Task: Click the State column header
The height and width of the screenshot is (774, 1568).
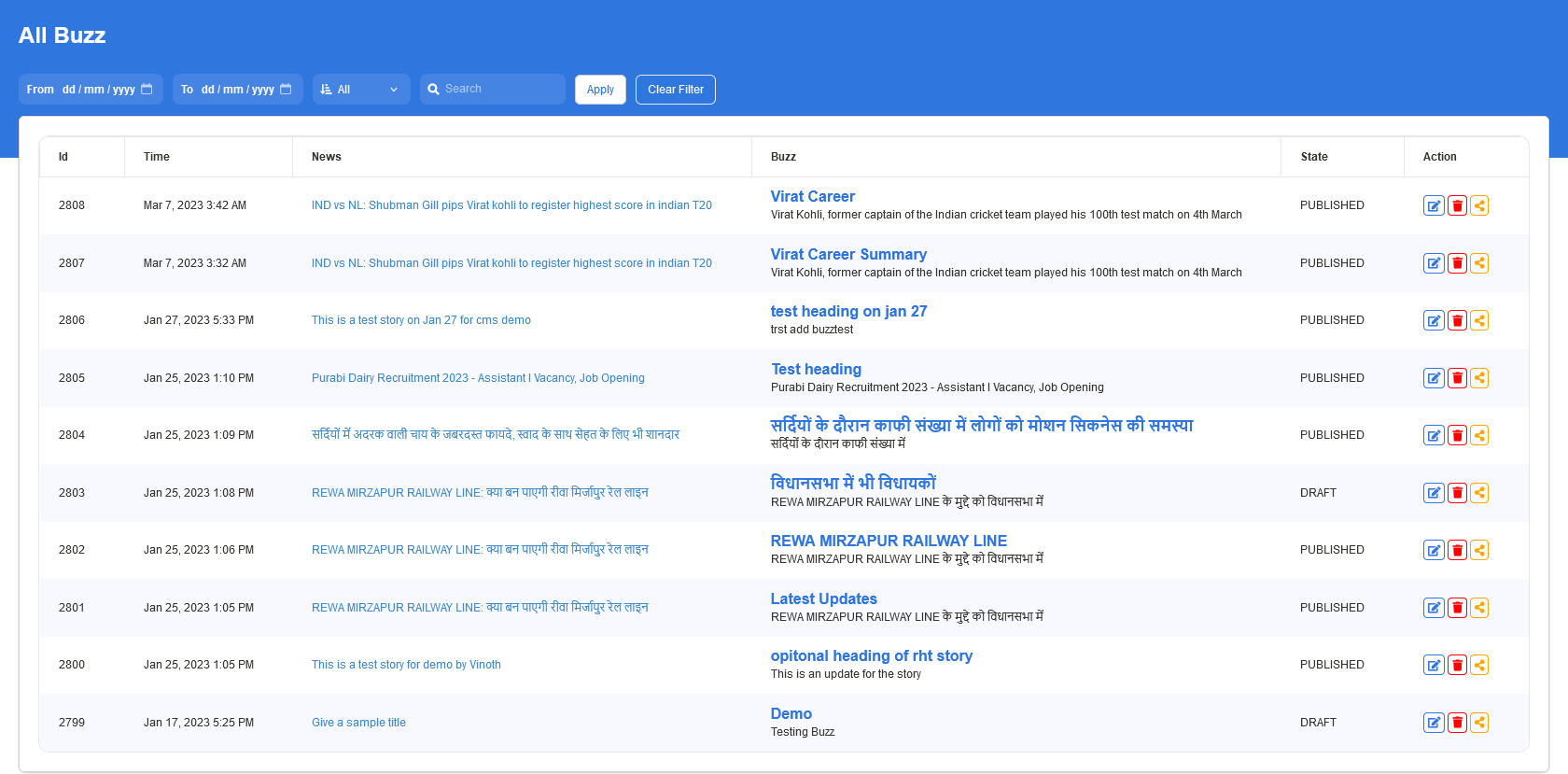Action: pos(1314,157)
